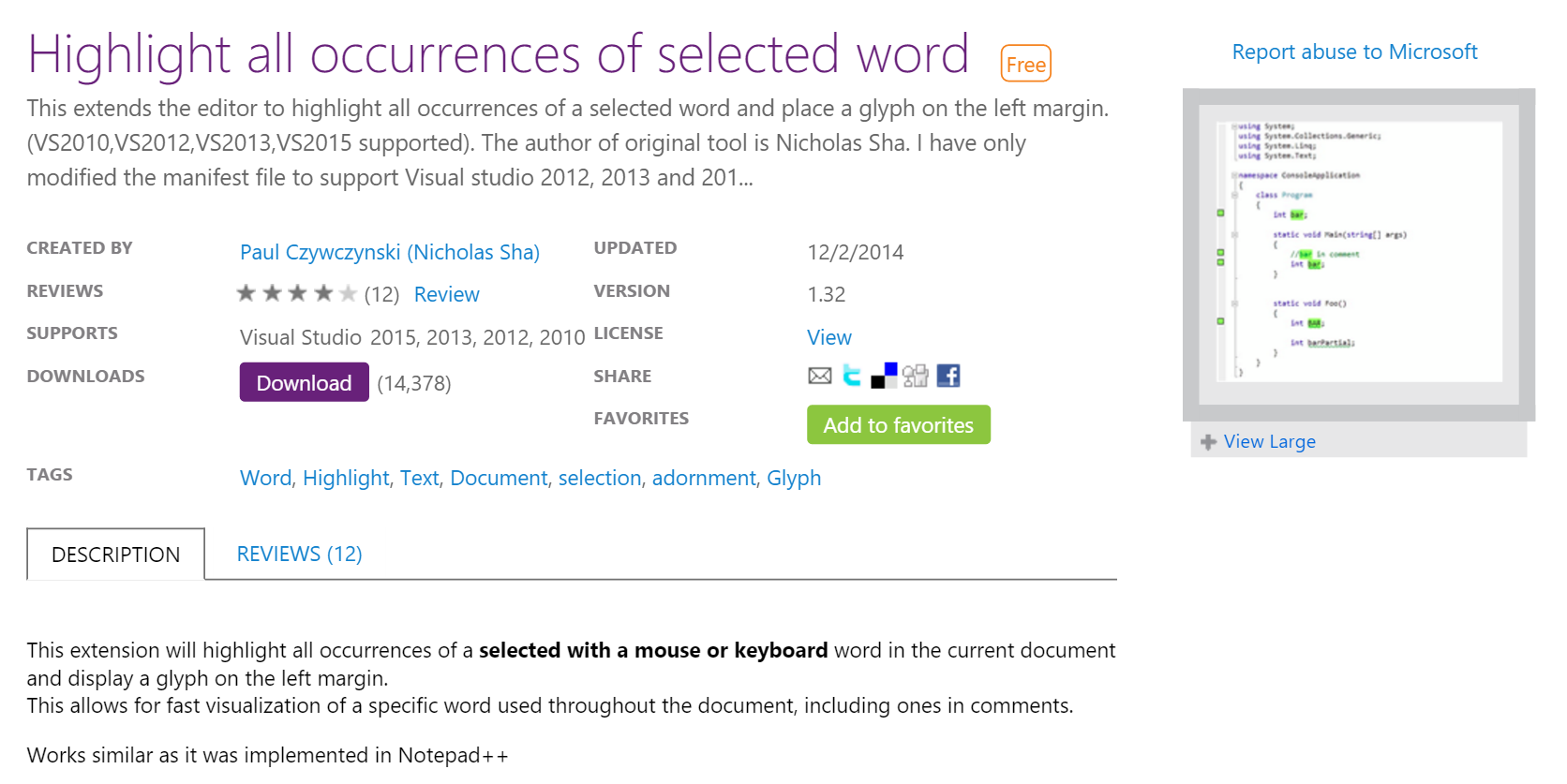This screenshot has height=784, width=1567.
Task: Open the Glyph tag
Action: (x=794, y=479)
